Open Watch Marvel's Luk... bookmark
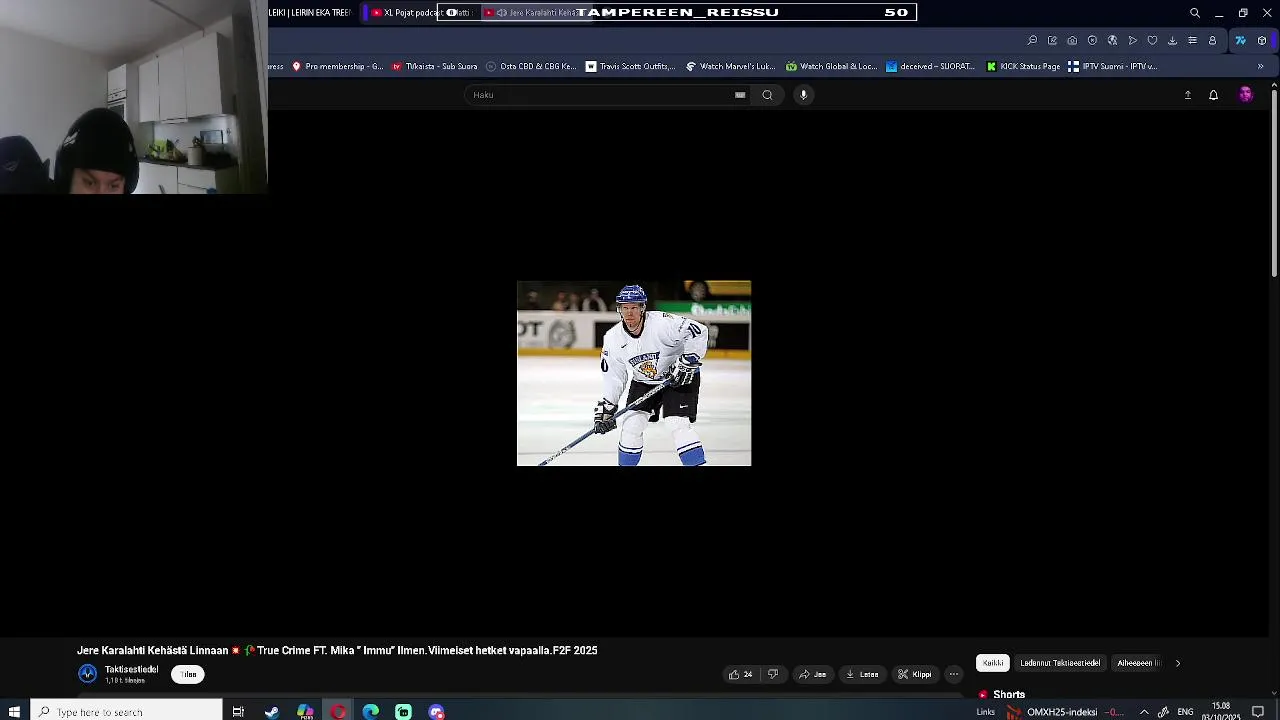Image resolution: width=1280 pixels, height=720 pixels. (731, 67)
